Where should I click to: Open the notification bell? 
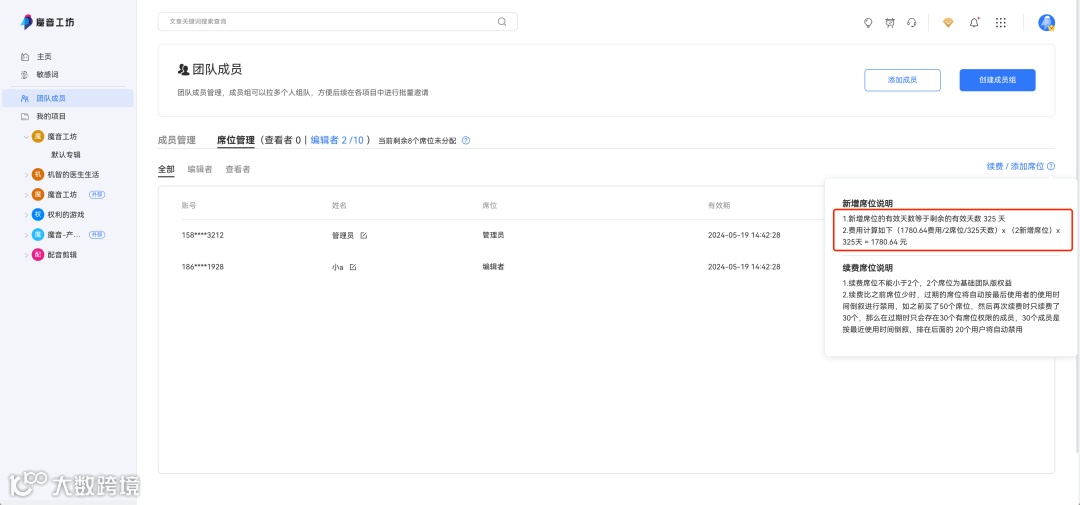pyautogui.click(x=974, y=23)
